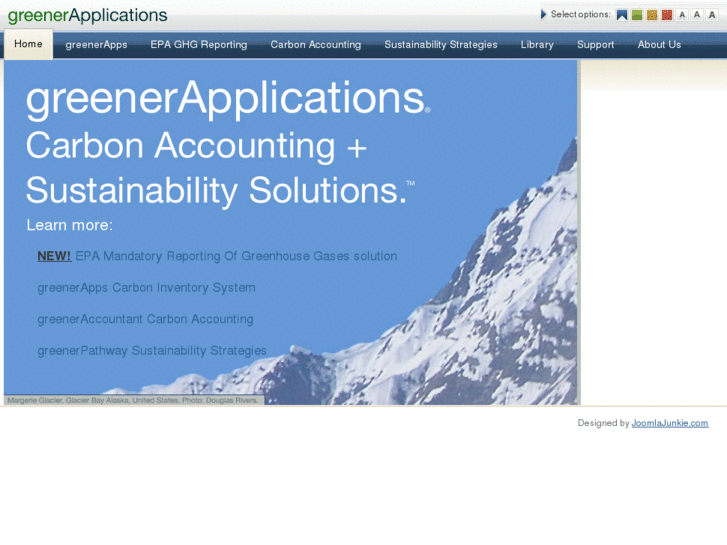Image resolution: width=727 pixels, height=545 pixels.
Task: Click the Select options: label
Action: coord(581,14)
